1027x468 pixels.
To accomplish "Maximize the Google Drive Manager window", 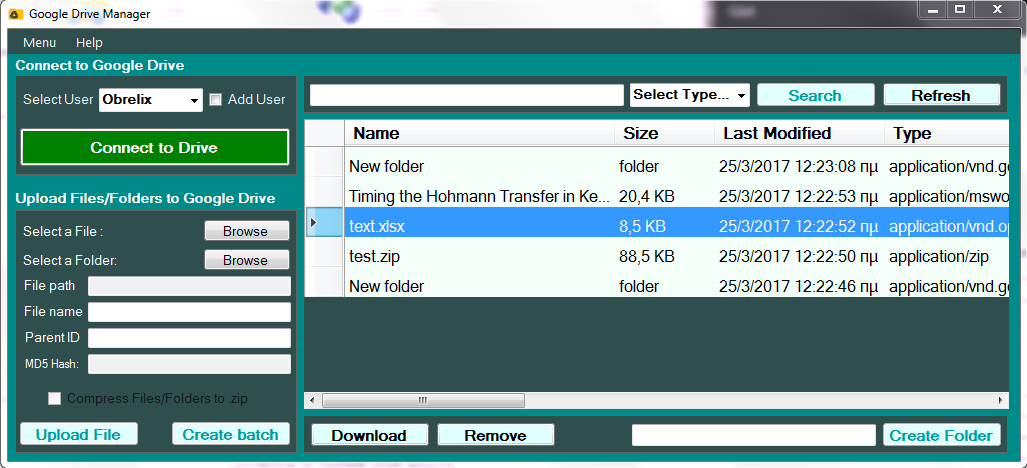I will [960, 9].
